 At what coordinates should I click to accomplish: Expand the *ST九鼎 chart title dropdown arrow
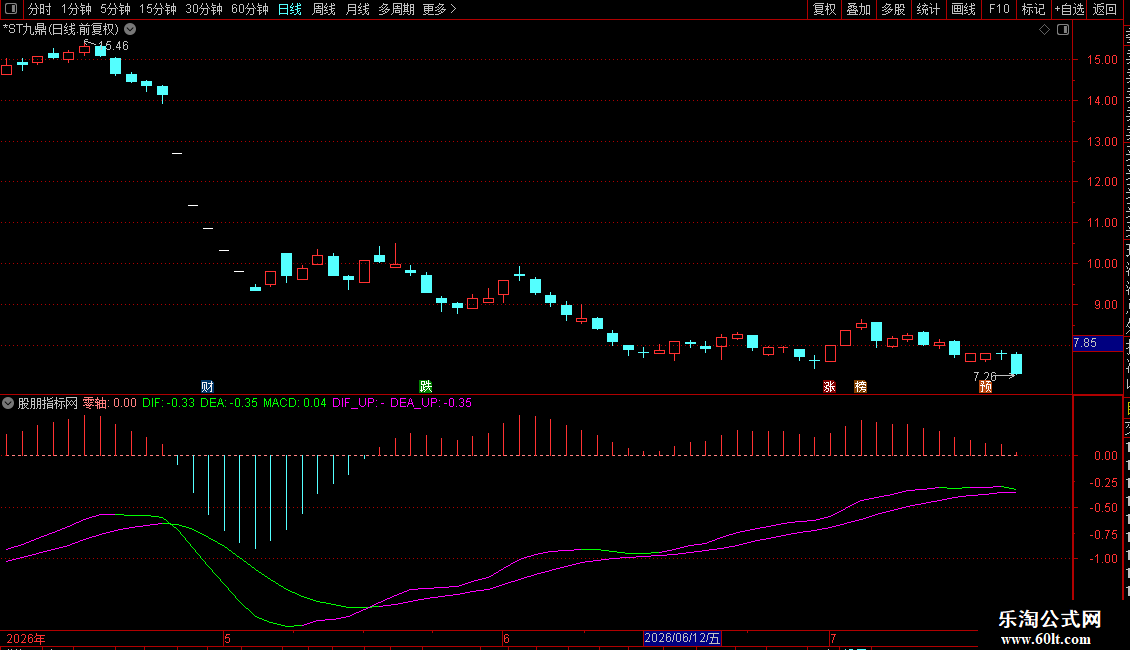tap(130, 30)
